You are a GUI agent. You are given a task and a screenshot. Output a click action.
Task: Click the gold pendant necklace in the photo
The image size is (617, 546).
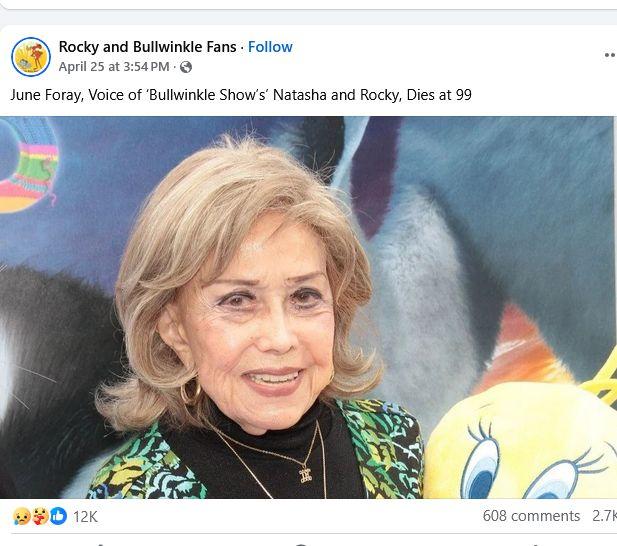pos(306,474)
